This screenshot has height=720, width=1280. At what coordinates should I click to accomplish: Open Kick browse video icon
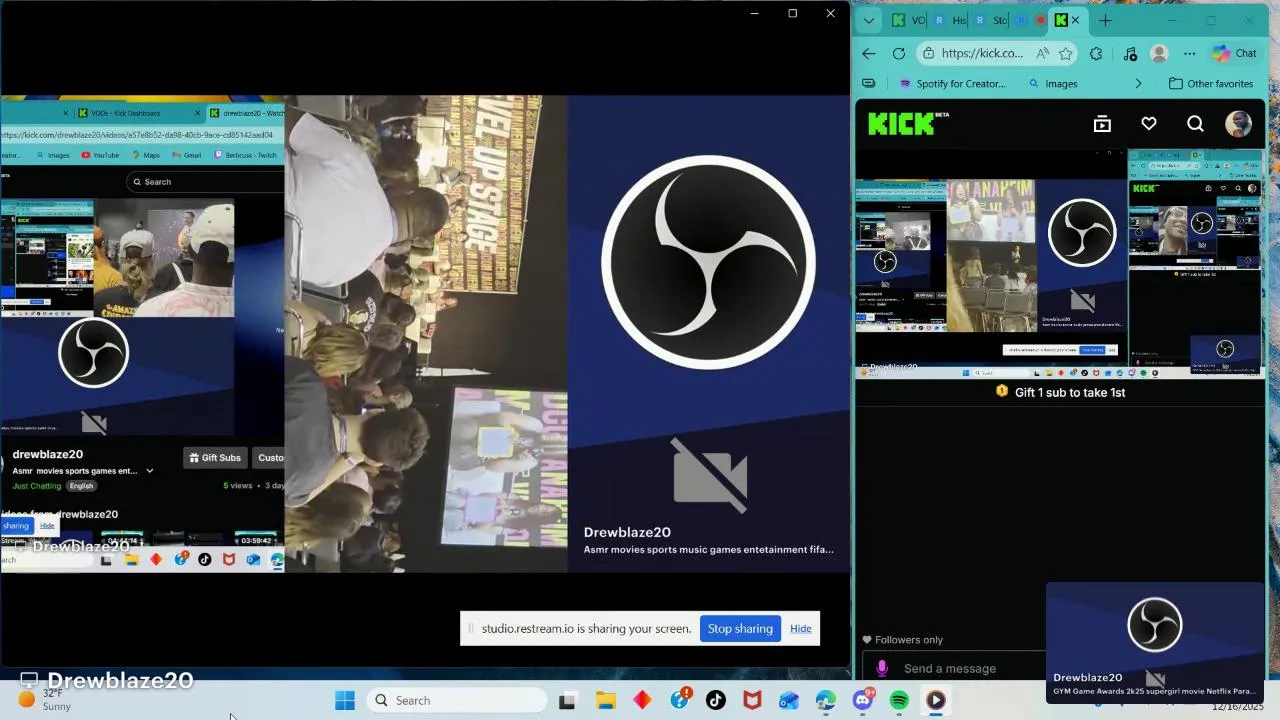[x=1102, y=124]
